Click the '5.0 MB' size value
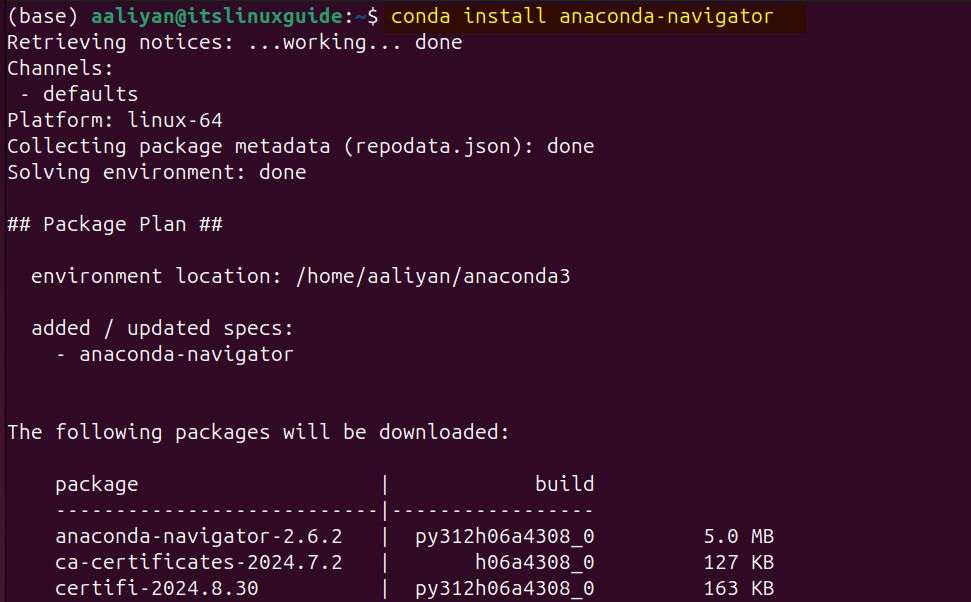The image size is (971, 602). pos(738,536)
